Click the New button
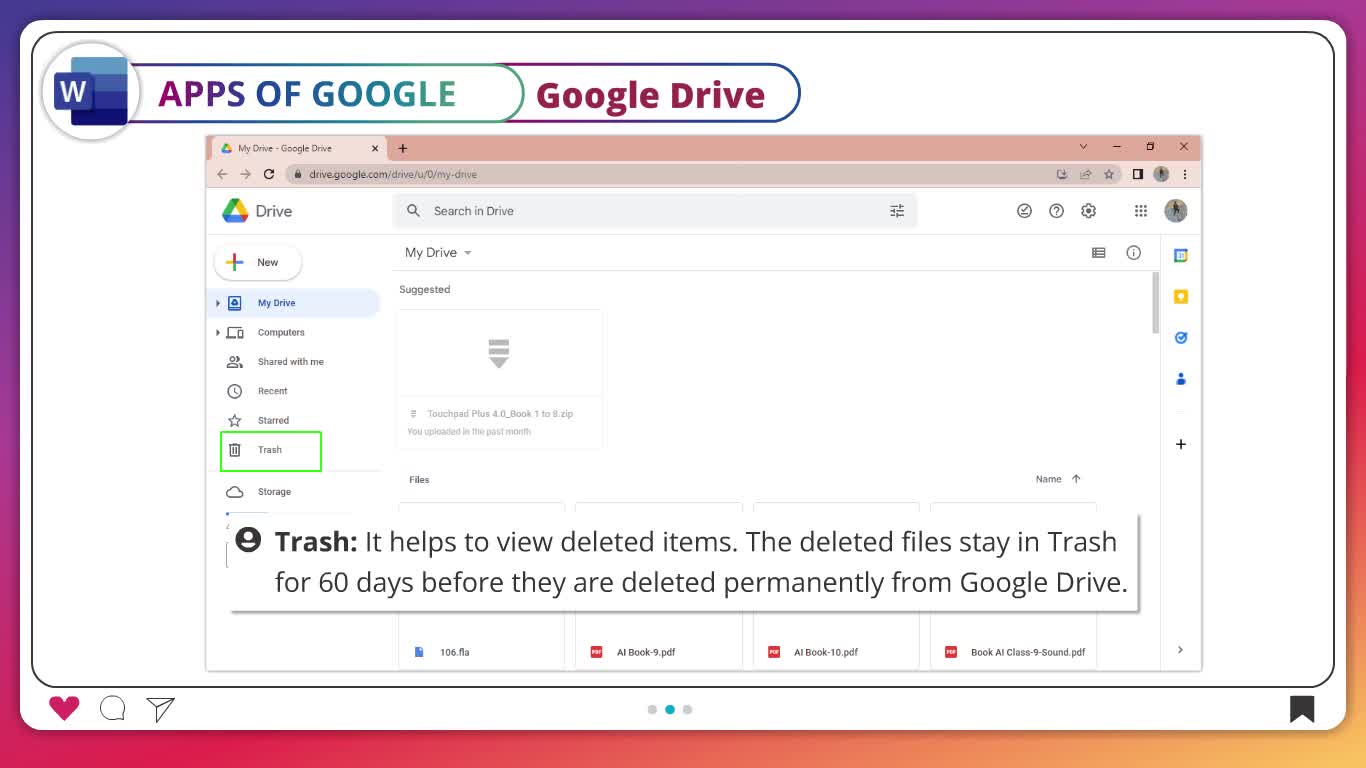This screenshot has width=1366, height=768. [258, 262]
